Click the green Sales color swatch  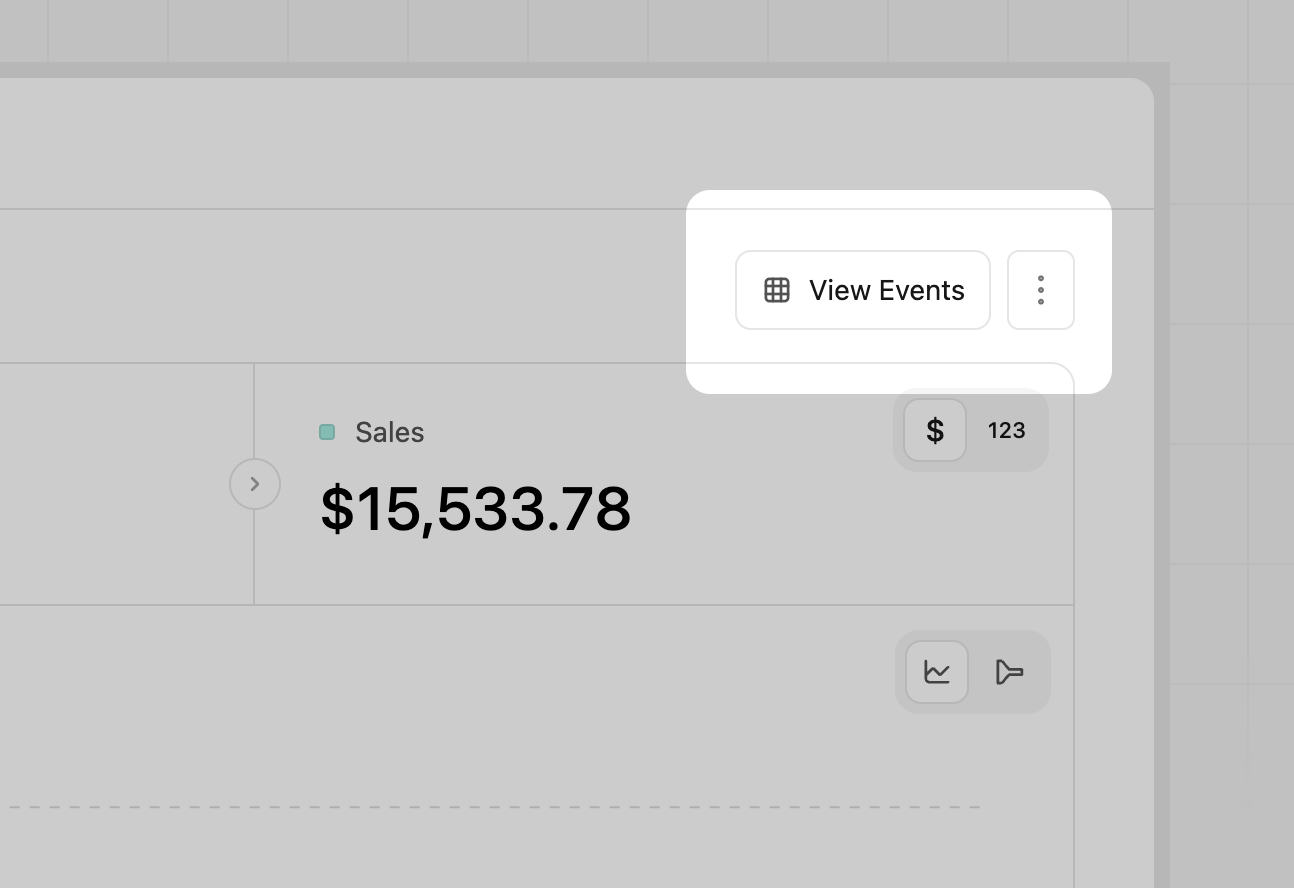click(x=327, y=432)
